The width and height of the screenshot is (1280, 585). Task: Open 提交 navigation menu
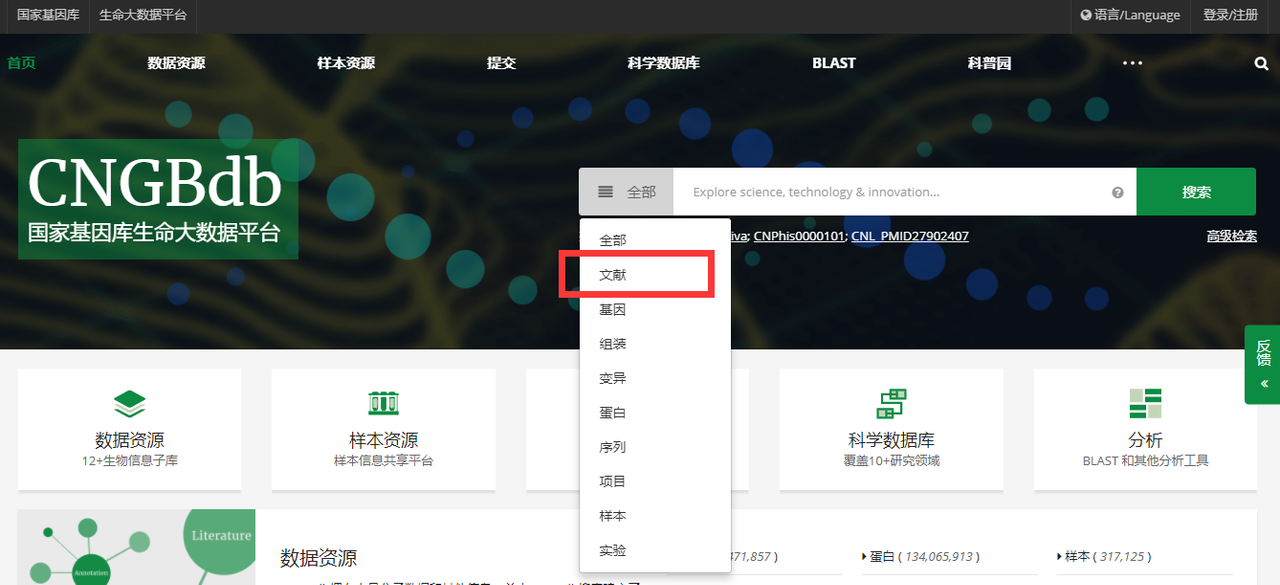(501, 63)
